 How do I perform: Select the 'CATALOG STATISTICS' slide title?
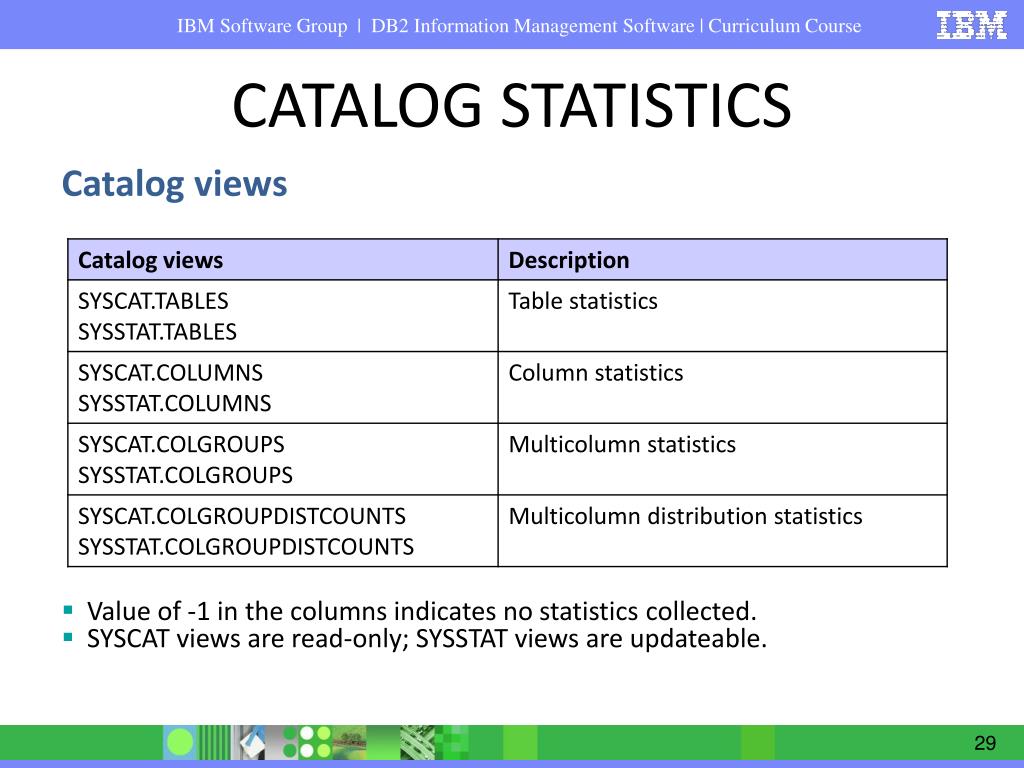pyautogui.click(x=511, y=105)
